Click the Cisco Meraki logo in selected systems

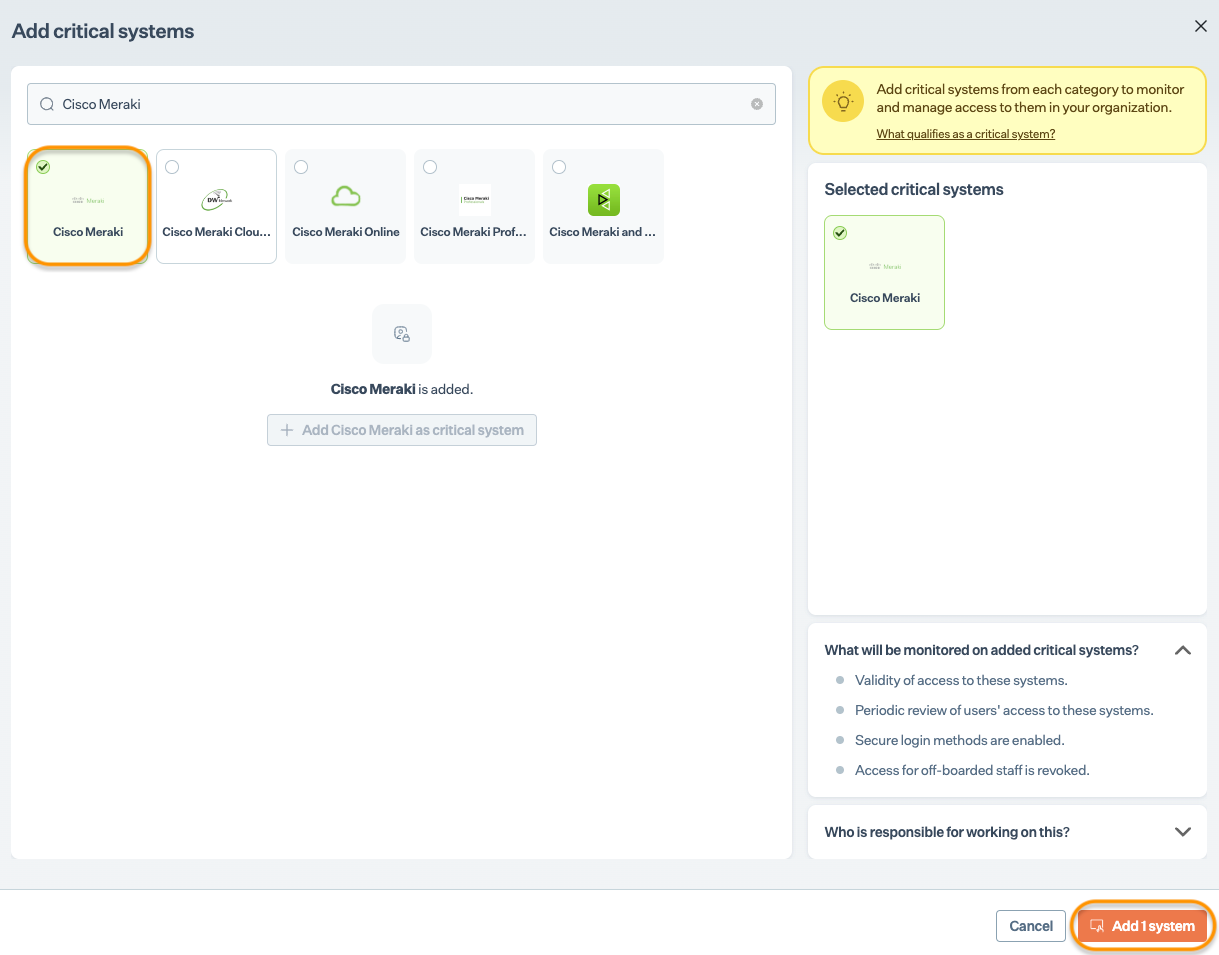[x=885, y=266]
